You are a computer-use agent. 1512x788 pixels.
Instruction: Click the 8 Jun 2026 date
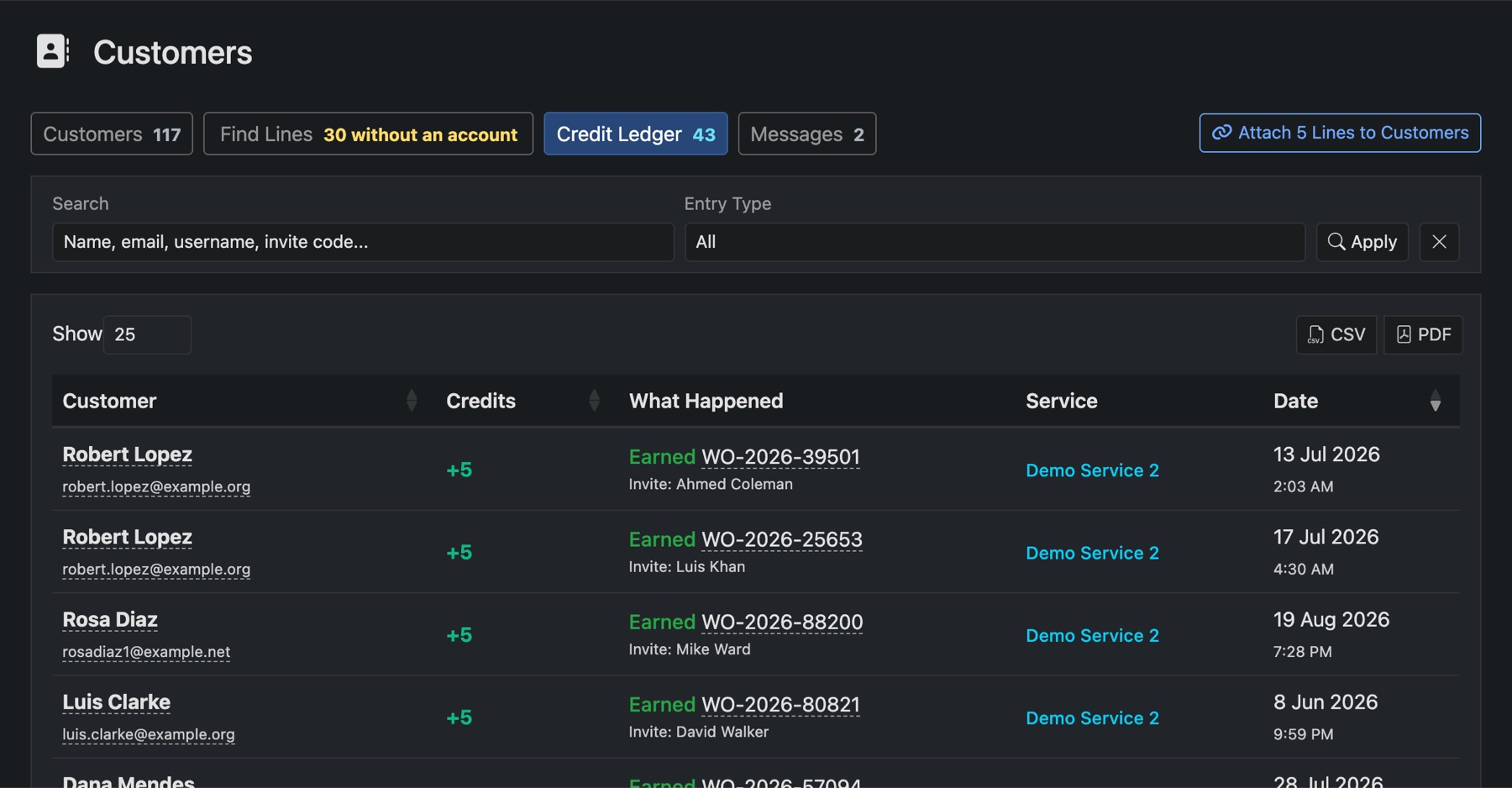(x=1326, y=701)
